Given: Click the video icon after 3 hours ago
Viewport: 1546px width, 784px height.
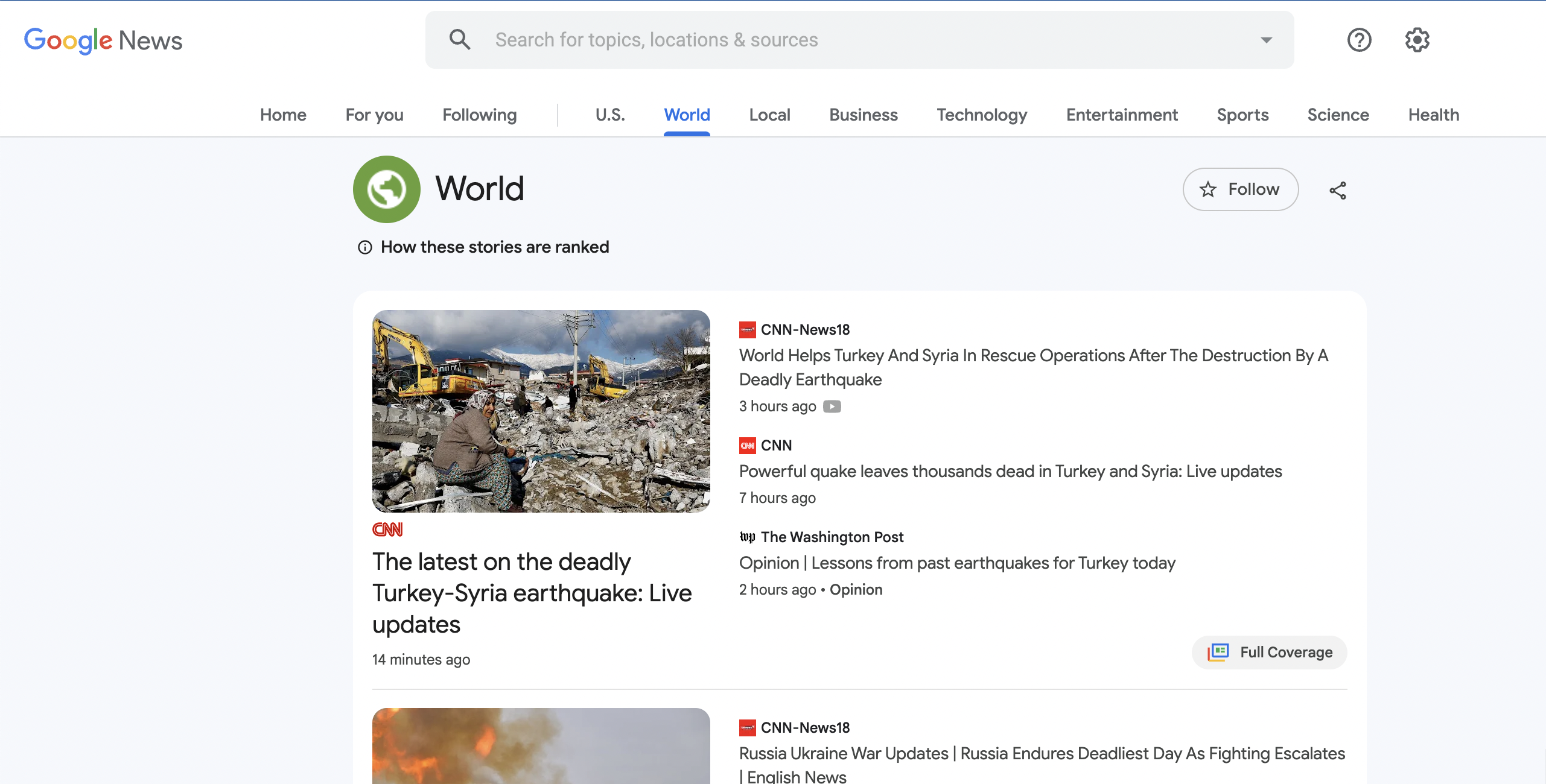Looking at the screenshot, I should coord(832,406).
